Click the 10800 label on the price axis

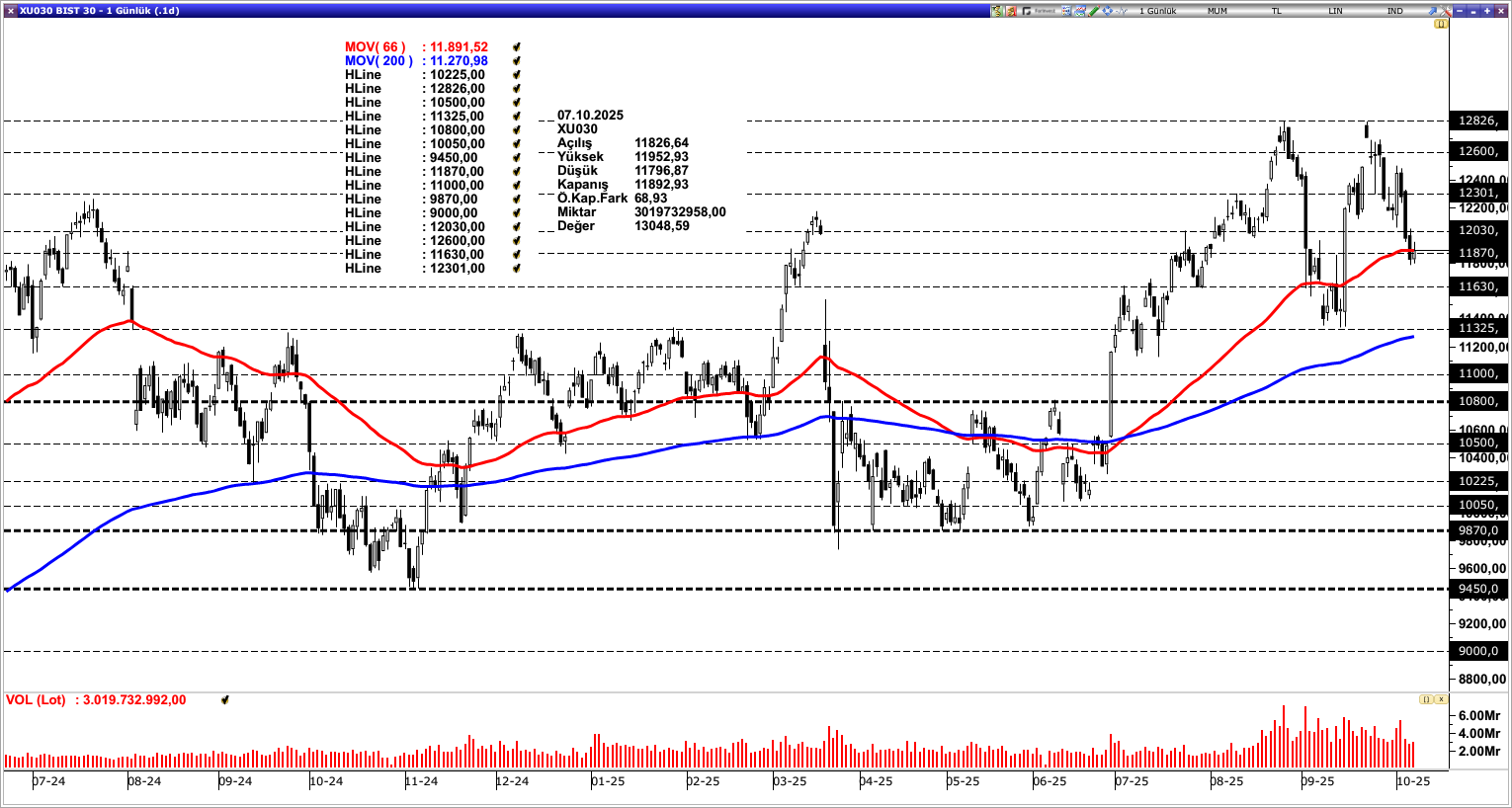(1478, 401)
